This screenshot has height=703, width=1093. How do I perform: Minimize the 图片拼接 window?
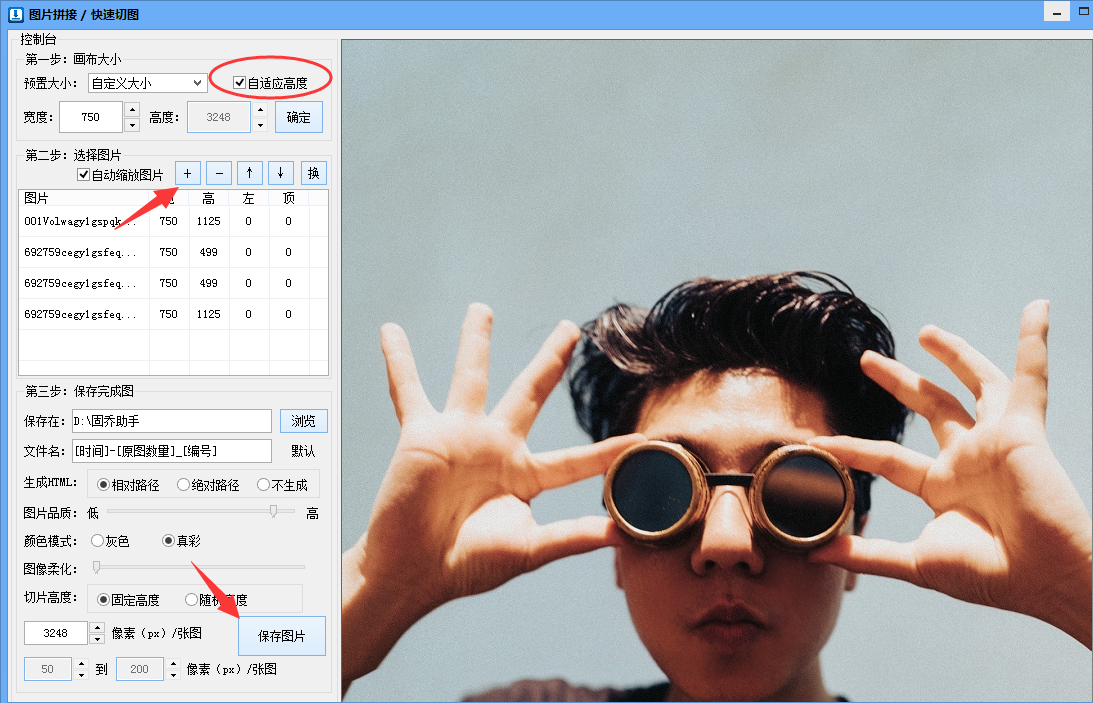click(1056, 11)
